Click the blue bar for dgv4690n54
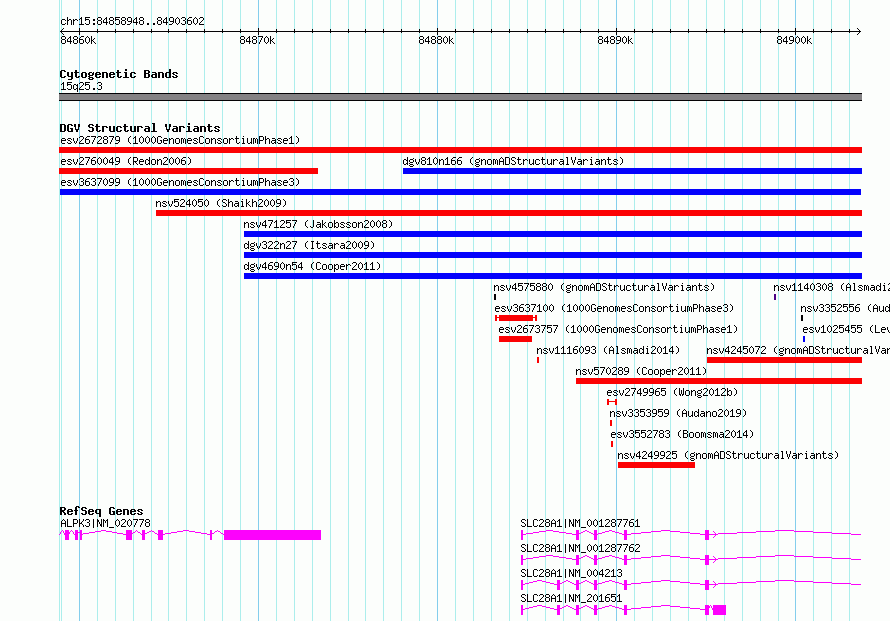890x621 pixels. [553, 276]
